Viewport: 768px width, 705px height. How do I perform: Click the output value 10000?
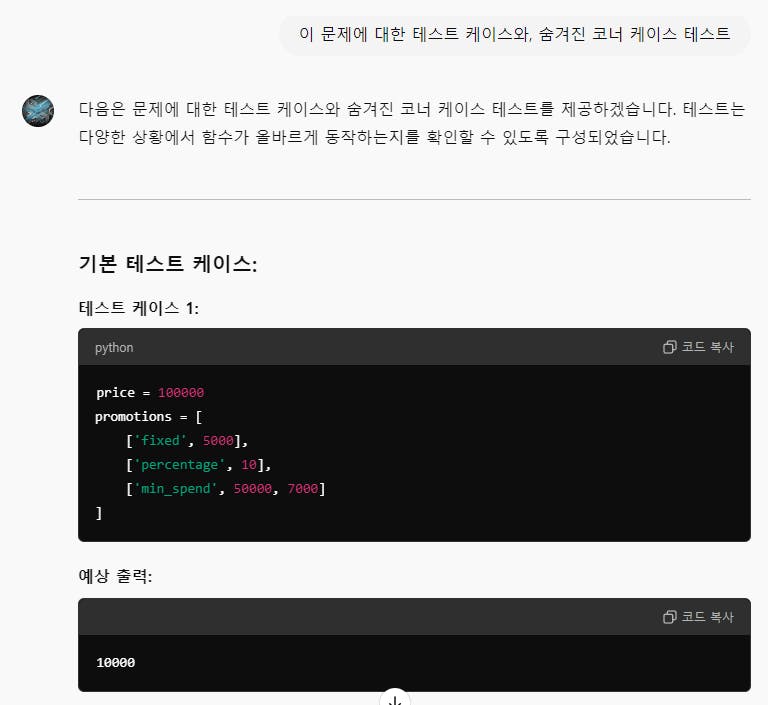click(116, 662)
